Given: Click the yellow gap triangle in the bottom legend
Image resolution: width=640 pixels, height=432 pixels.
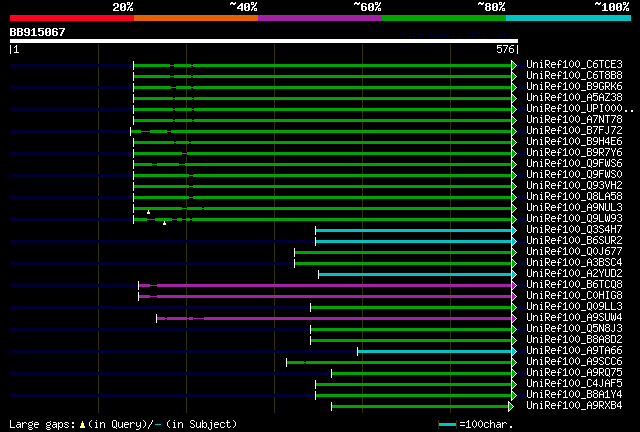Looking at the screenshot, I should tap(82, 425).
